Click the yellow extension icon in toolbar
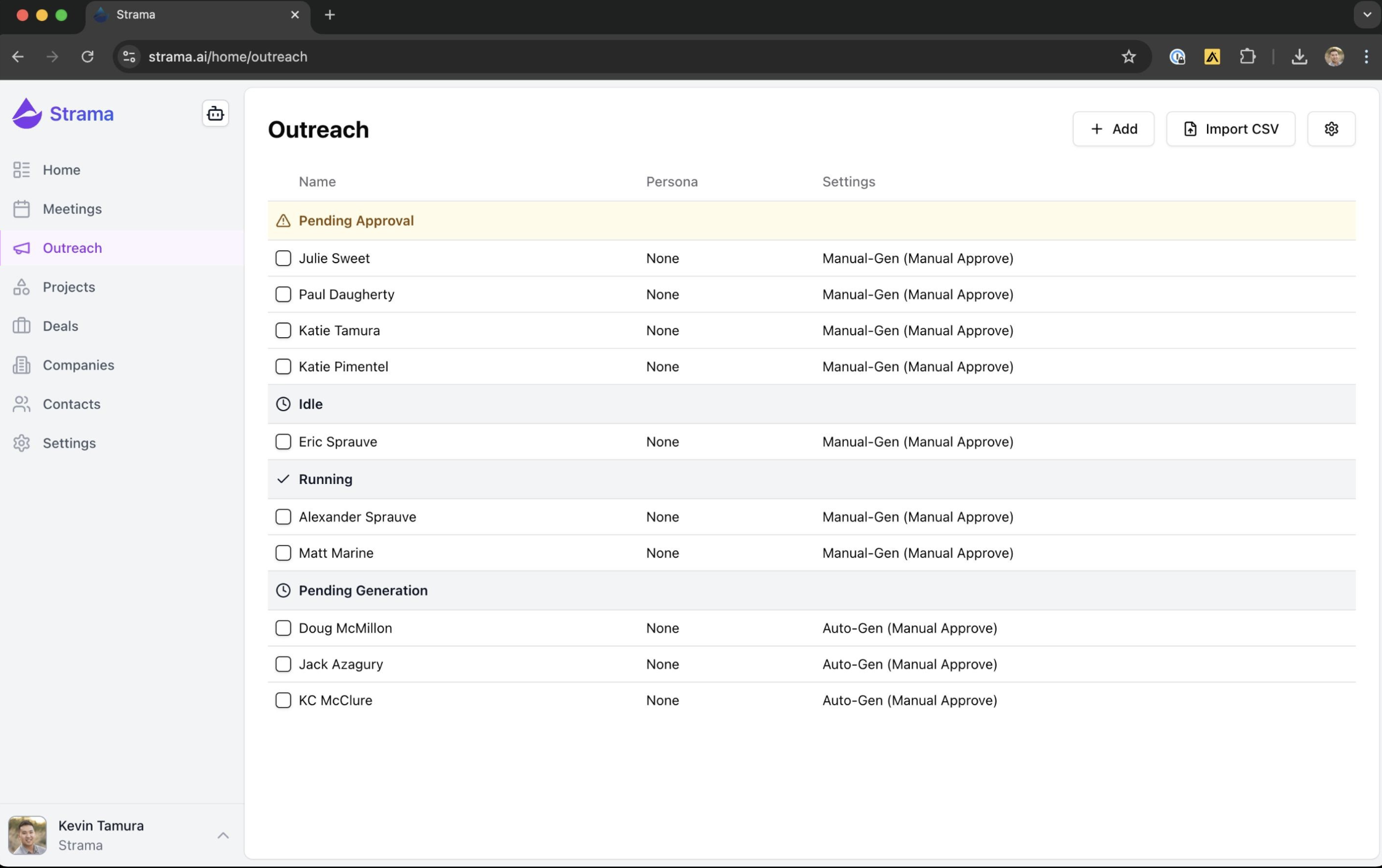This screenshot has width=1382, height=868. coord(1212,57)
